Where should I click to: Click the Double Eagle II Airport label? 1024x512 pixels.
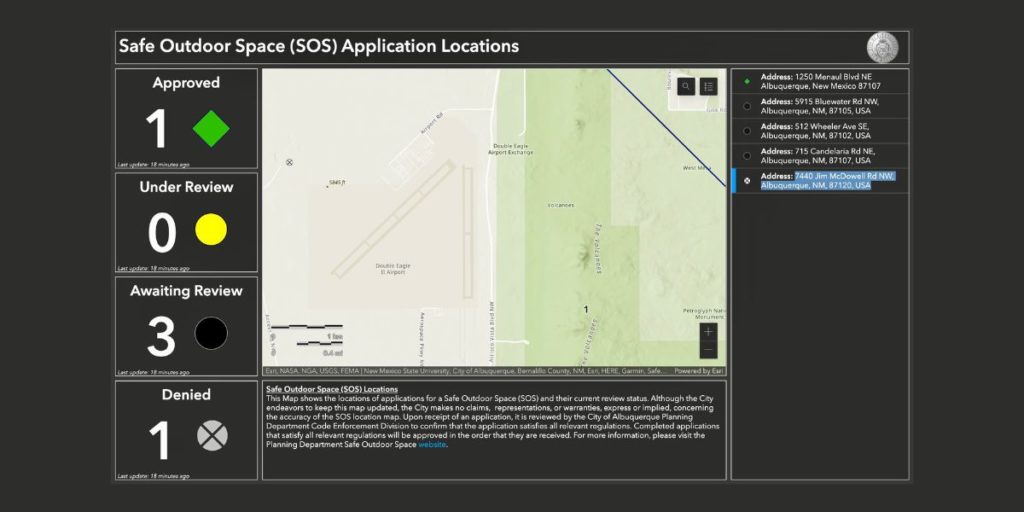391,268
